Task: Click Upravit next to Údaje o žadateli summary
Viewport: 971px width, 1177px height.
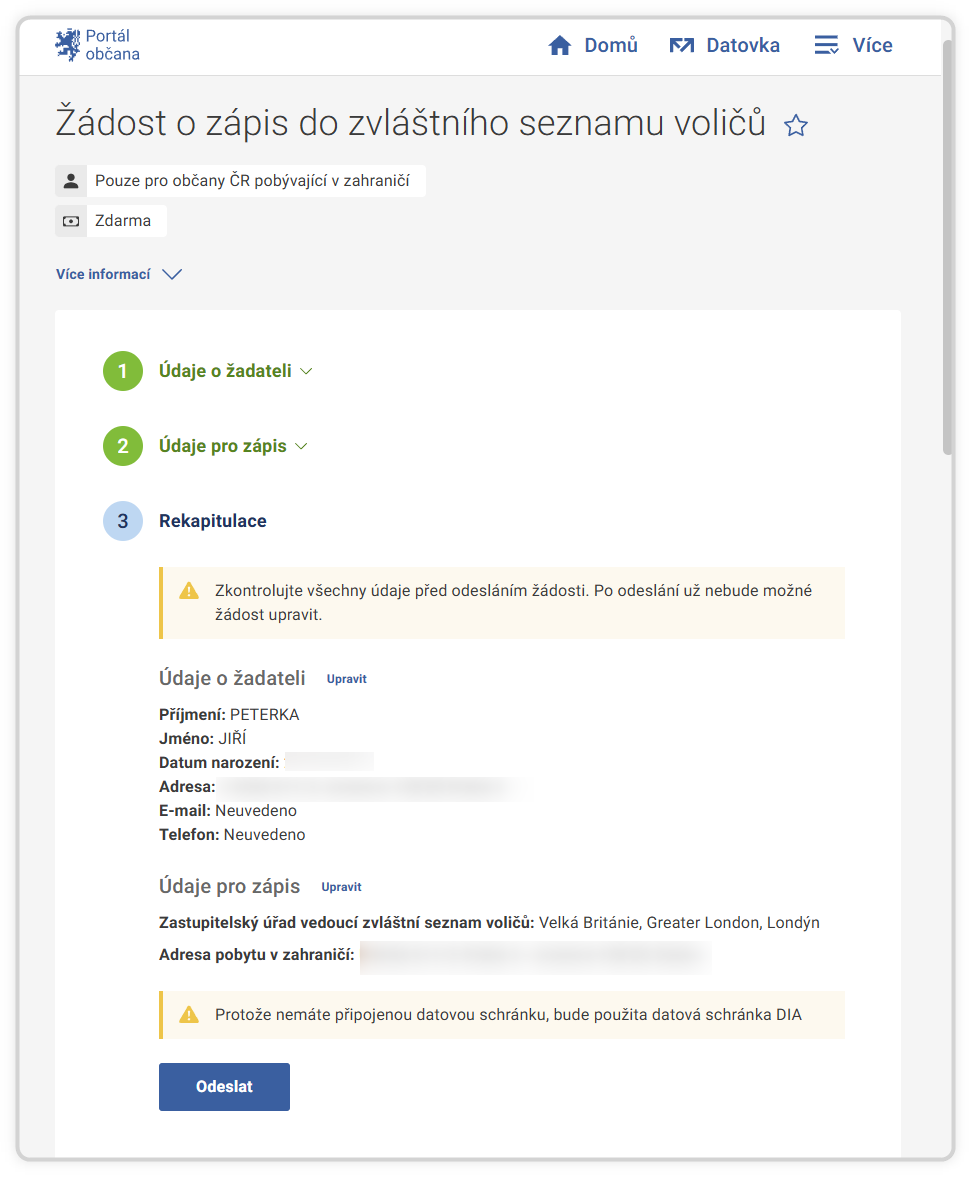Action: tap(347, 679)
